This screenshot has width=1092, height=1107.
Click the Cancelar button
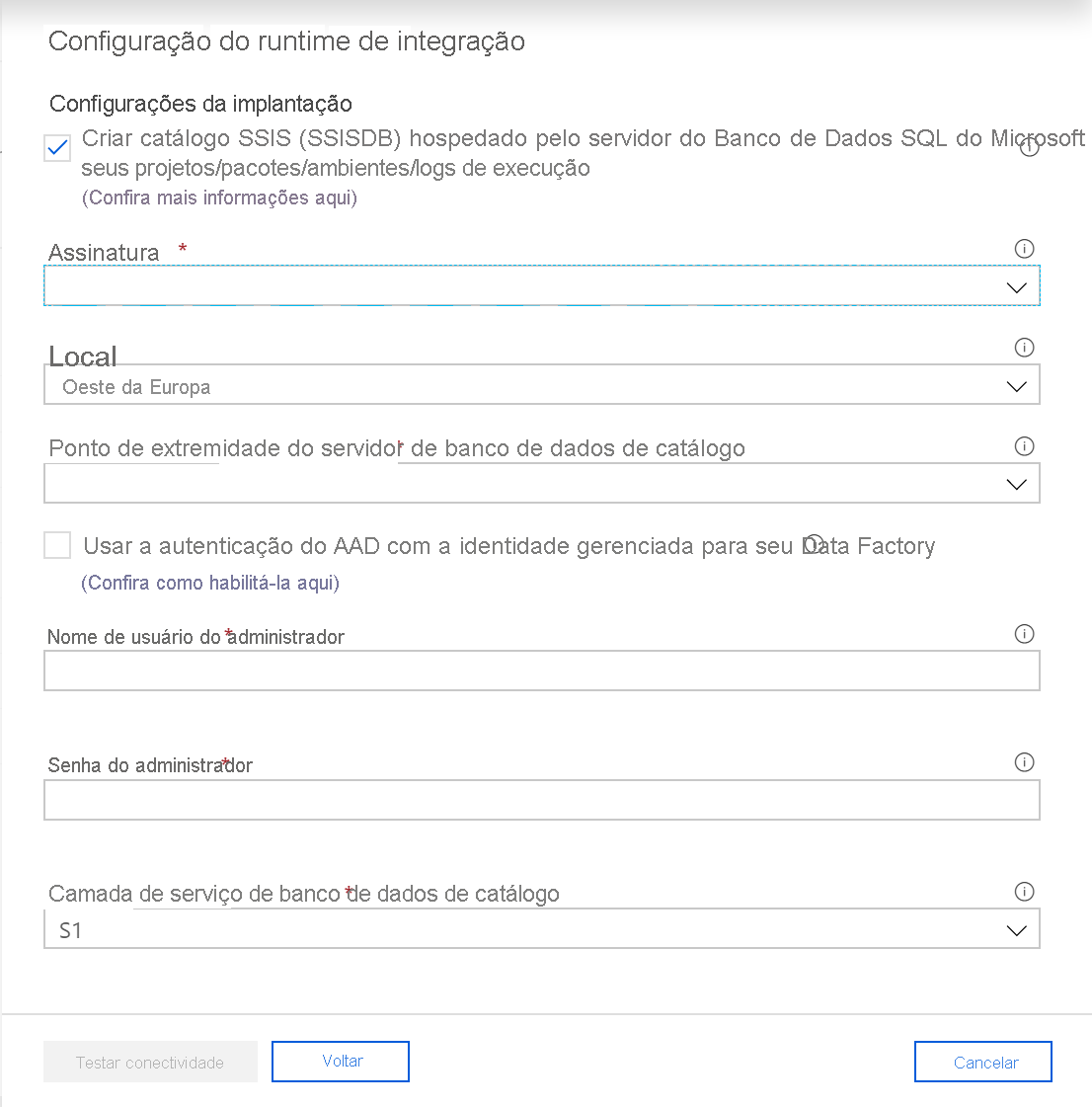click(x=982, y=1061)
